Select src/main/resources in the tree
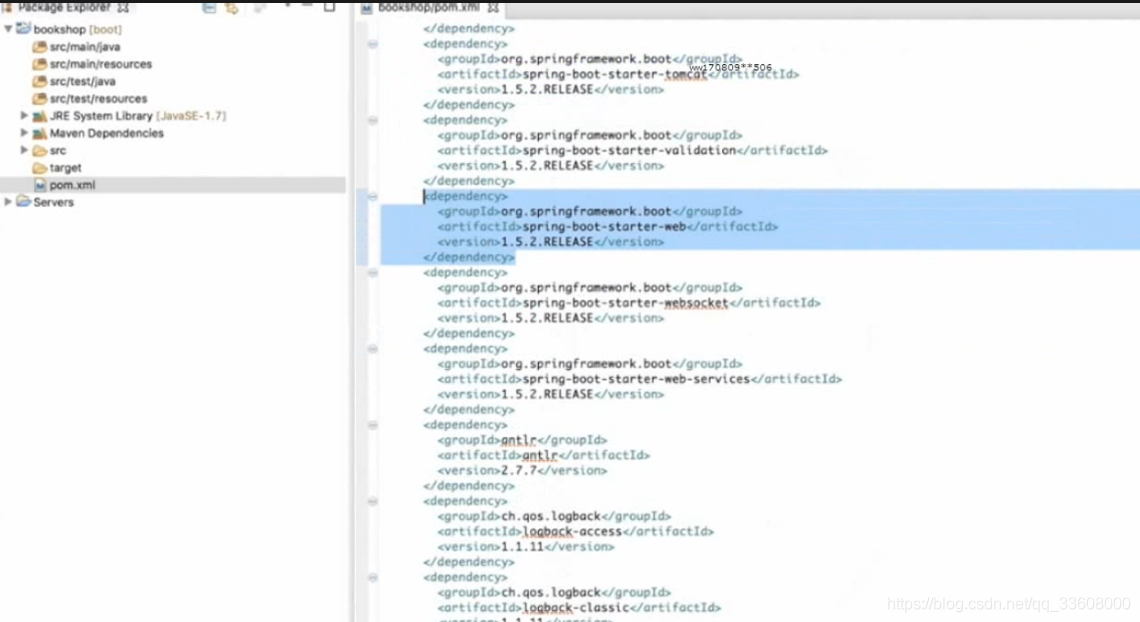The height and width of the screenshot is (622, 1140). [100, 64]
